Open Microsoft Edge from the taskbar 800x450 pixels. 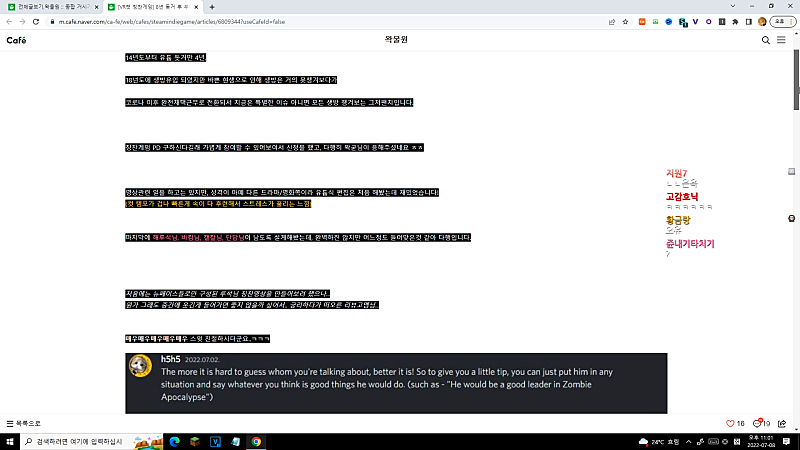174,442
